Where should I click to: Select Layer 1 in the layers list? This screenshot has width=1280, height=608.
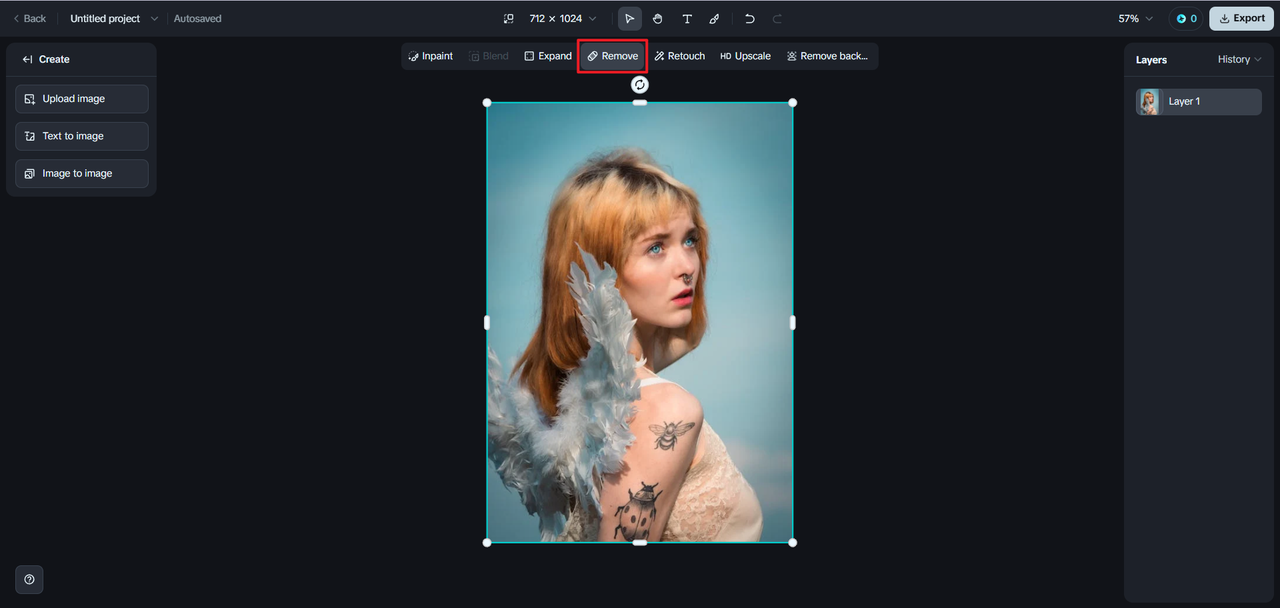click(x=1198, y=102)
